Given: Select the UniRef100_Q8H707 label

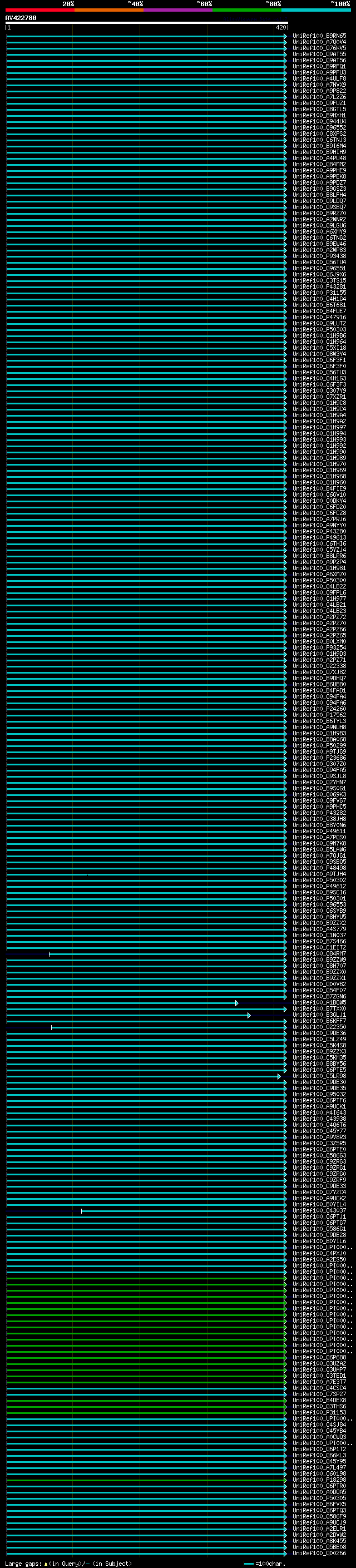Looking at the screenshot, I should click(x=319, y=966).
